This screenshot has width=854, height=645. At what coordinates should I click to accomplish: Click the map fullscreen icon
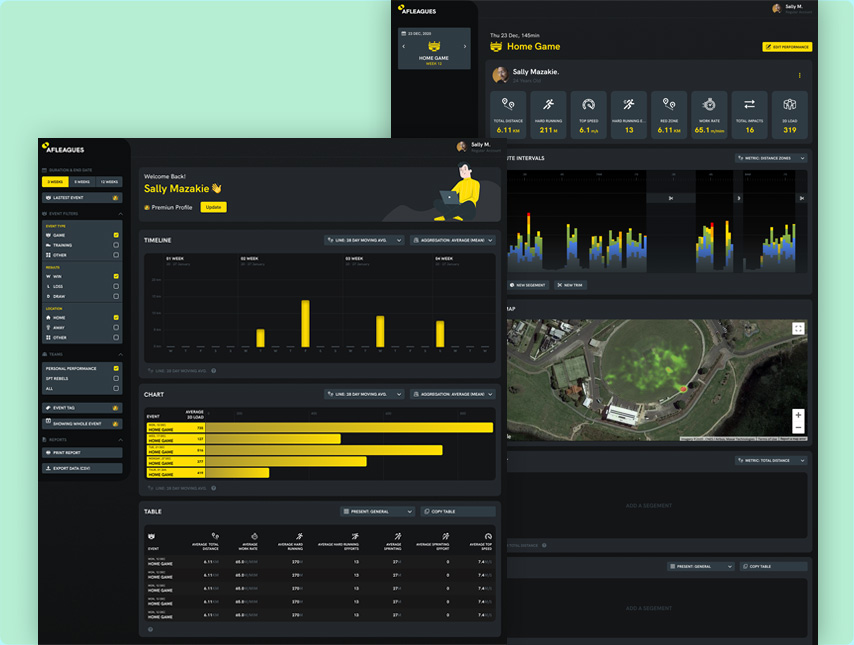(x=797, y=328)
